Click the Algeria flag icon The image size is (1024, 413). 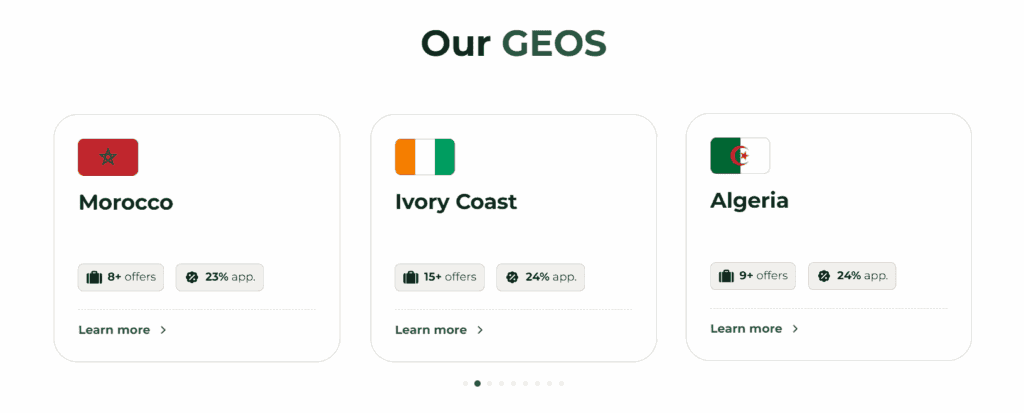(740, 155)
